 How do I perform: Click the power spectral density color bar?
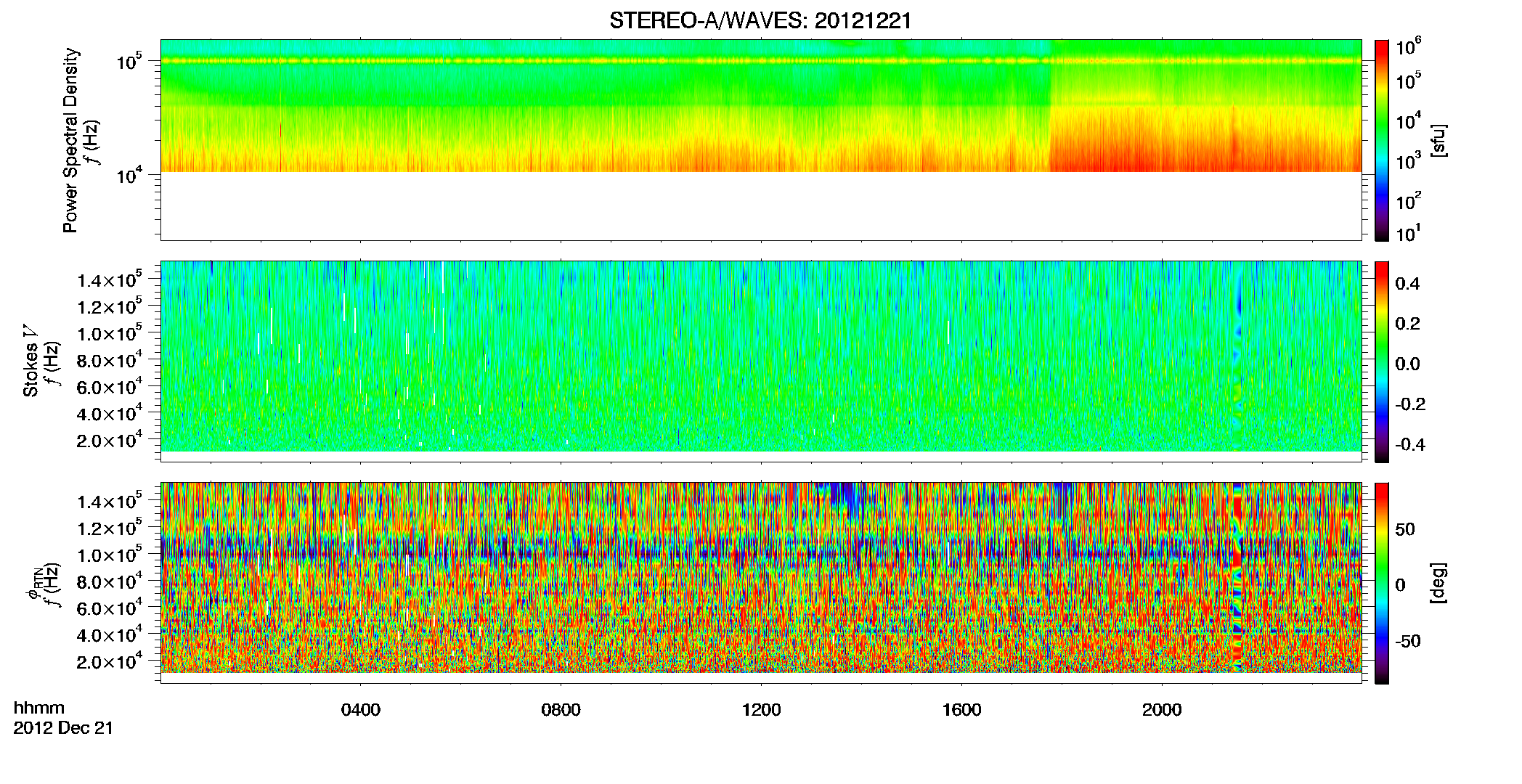(1382, 140)
